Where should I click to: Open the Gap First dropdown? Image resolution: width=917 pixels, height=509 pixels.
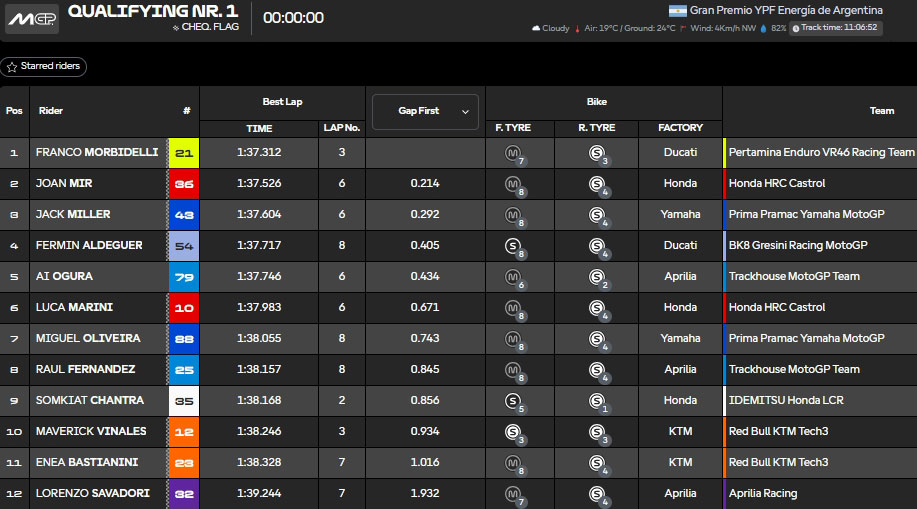425,111
